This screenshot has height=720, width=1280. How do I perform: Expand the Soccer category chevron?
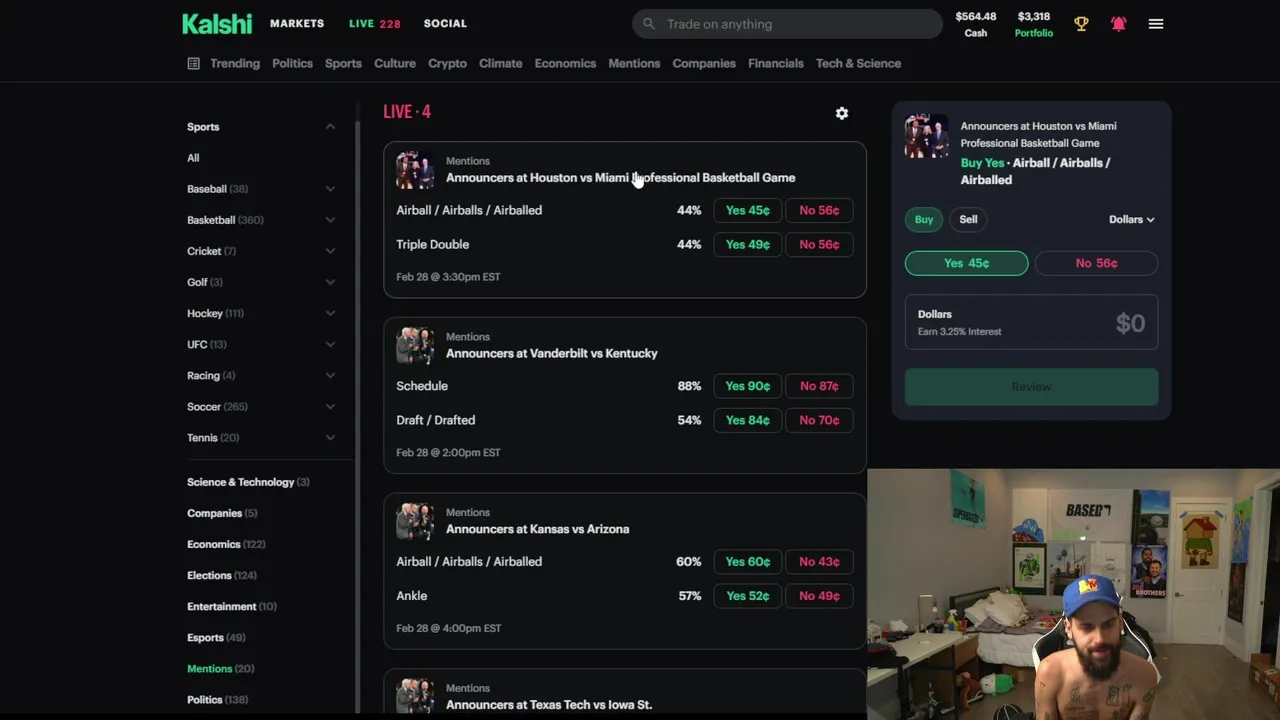(330, 407)
